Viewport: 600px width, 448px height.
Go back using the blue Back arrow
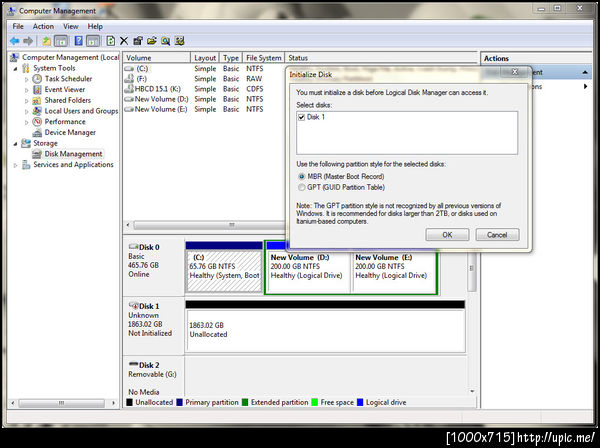click(15, 41)
